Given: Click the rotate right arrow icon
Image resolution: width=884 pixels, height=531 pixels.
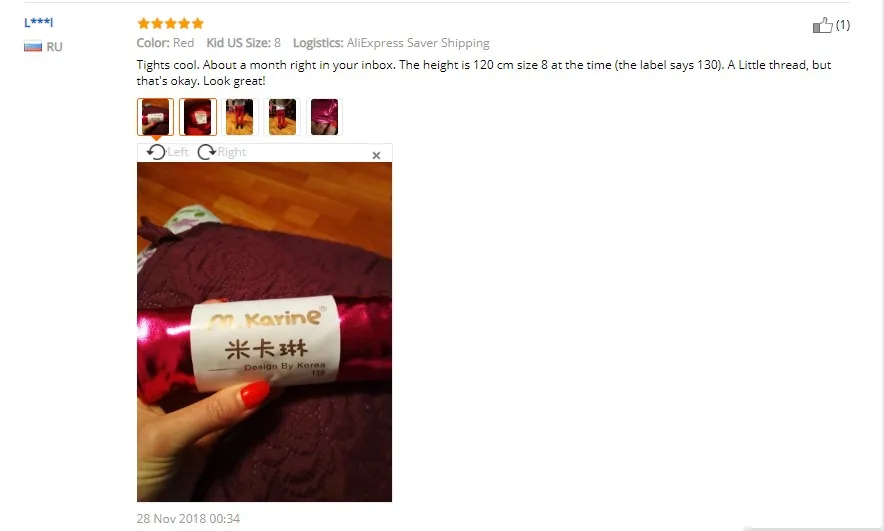Looking at the screenshot, I should (206, 152).
